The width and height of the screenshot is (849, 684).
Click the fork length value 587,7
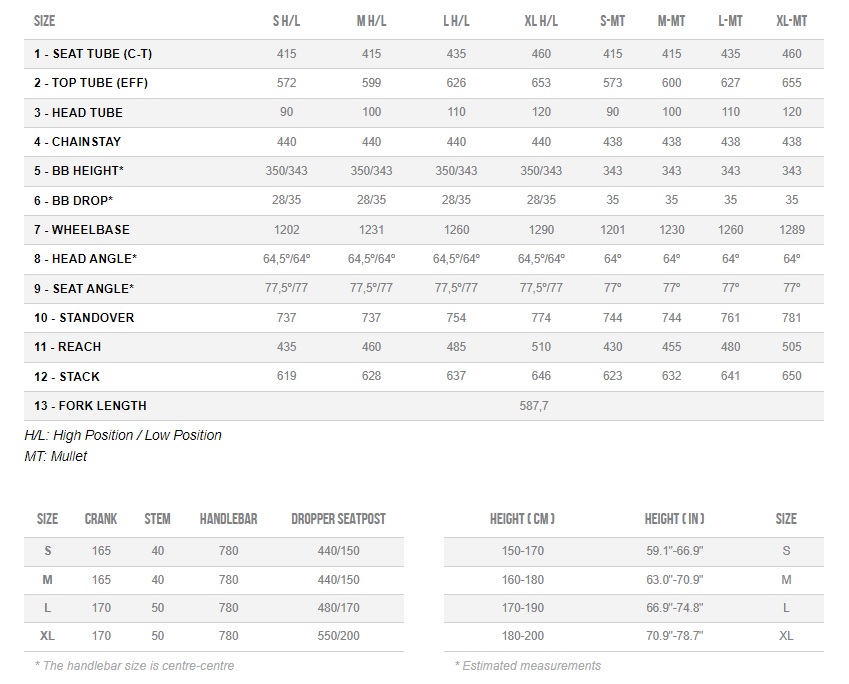pos(532,406)
